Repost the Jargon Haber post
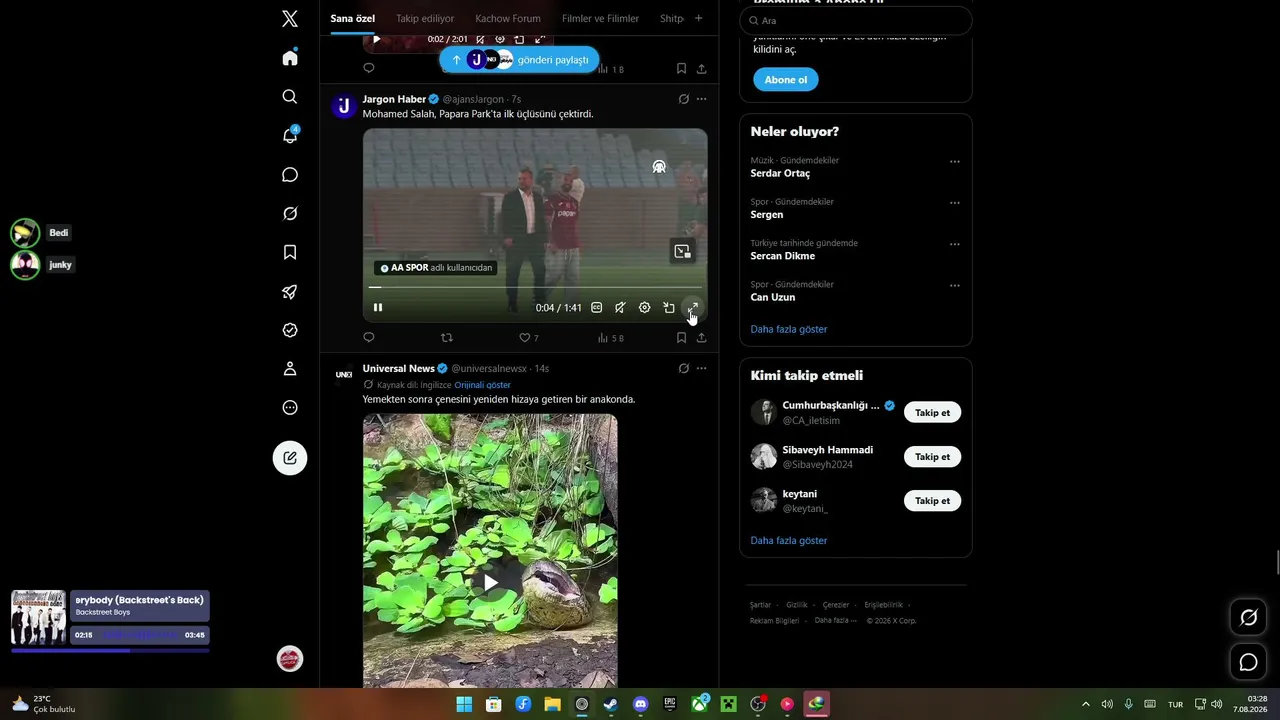The width and height of the screenshot is (1280, 720). tap(447, 338)
